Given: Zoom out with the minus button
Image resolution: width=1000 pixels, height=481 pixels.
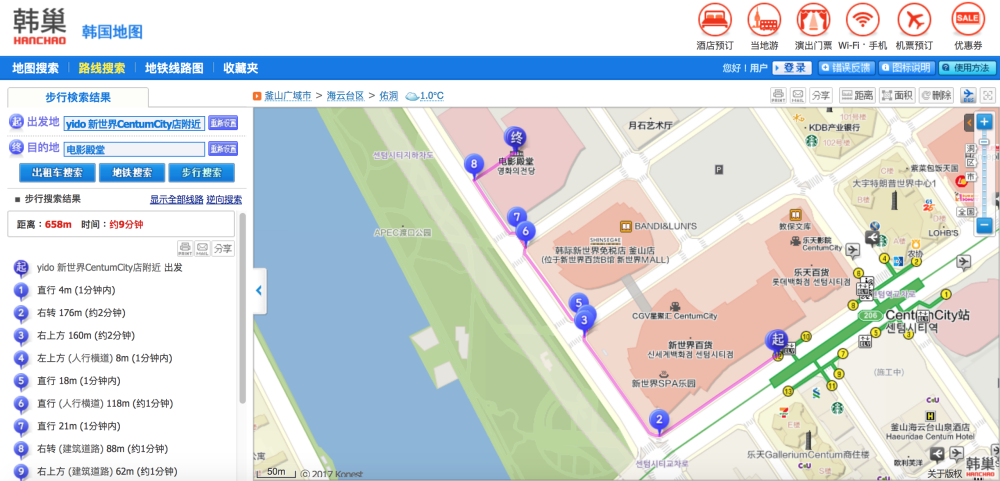Looking at the screenshot, I should 985,225.
